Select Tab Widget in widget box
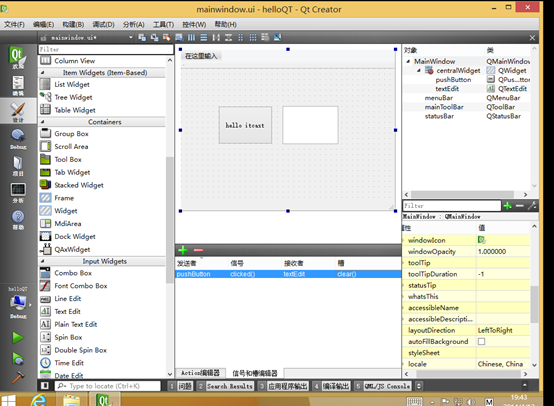The width and height of the screenshot is (554, 406). (x=72, y=172)
